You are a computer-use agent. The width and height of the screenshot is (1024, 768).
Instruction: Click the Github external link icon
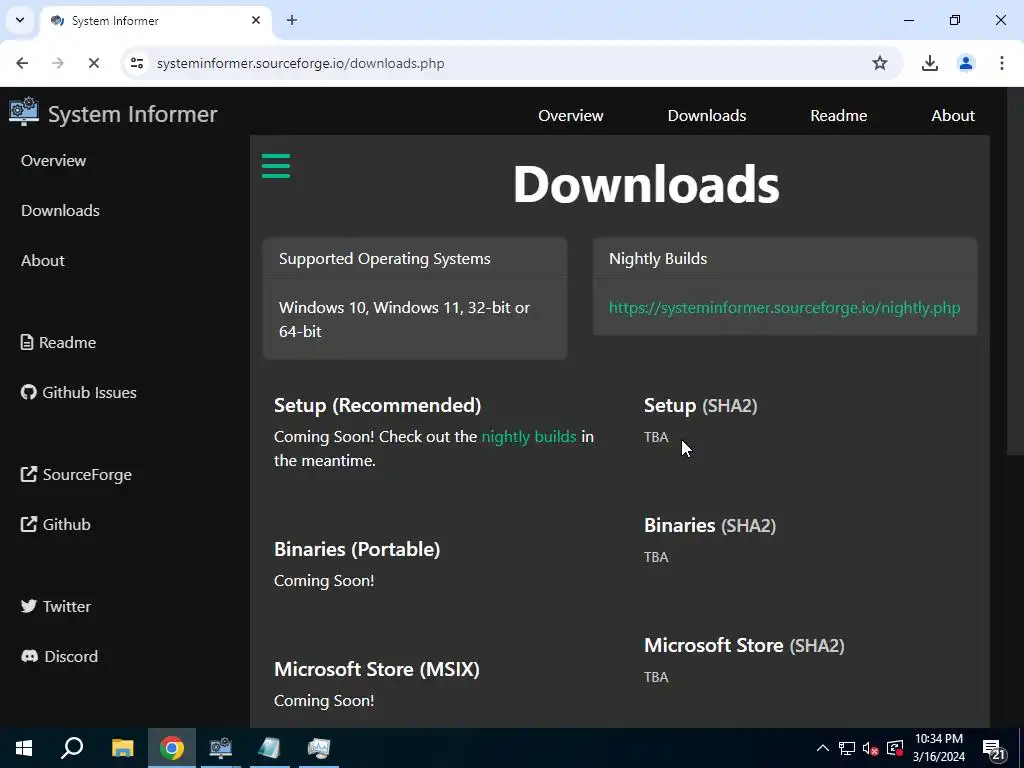29,524
